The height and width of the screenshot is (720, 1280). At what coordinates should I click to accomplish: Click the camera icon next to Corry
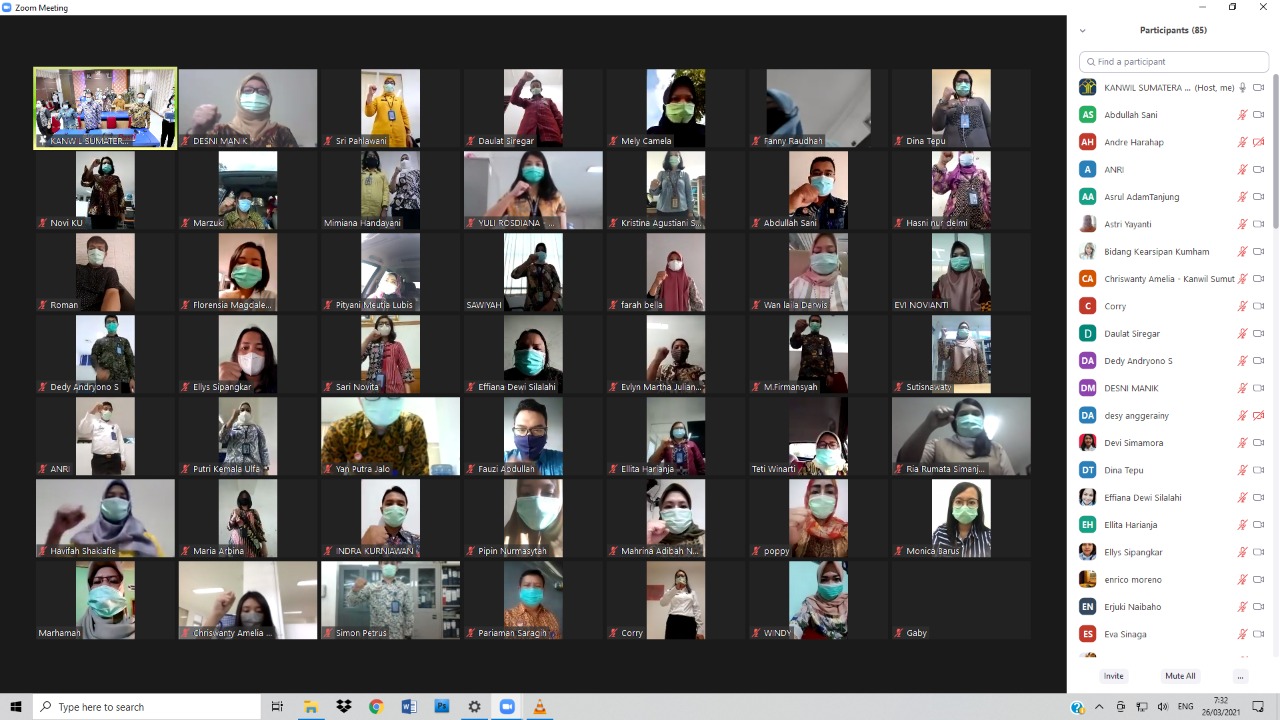(x=1259, y=306)
